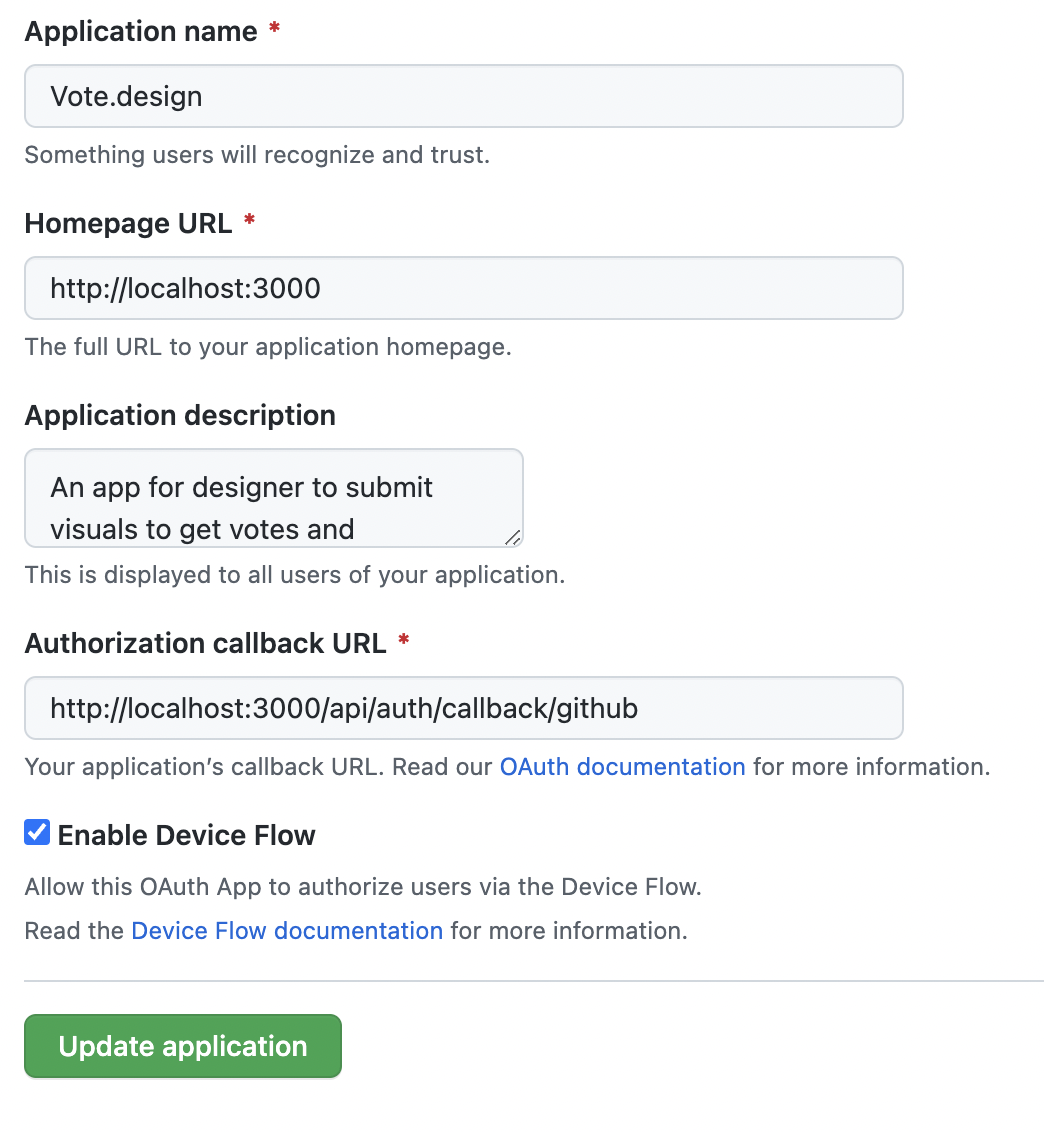Click the "Application name" label
1044x1132 pixels.
click(141, 32)
